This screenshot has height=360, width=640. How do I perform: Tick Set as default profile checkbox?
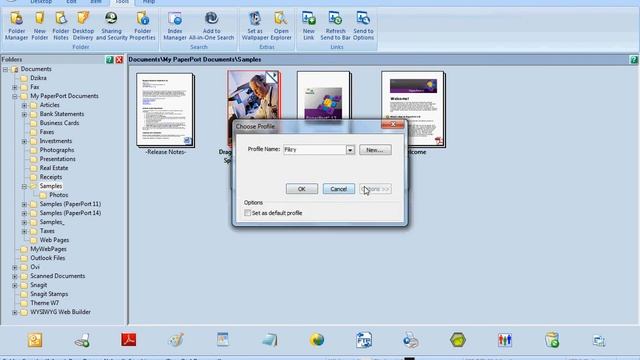coord(247,213)
